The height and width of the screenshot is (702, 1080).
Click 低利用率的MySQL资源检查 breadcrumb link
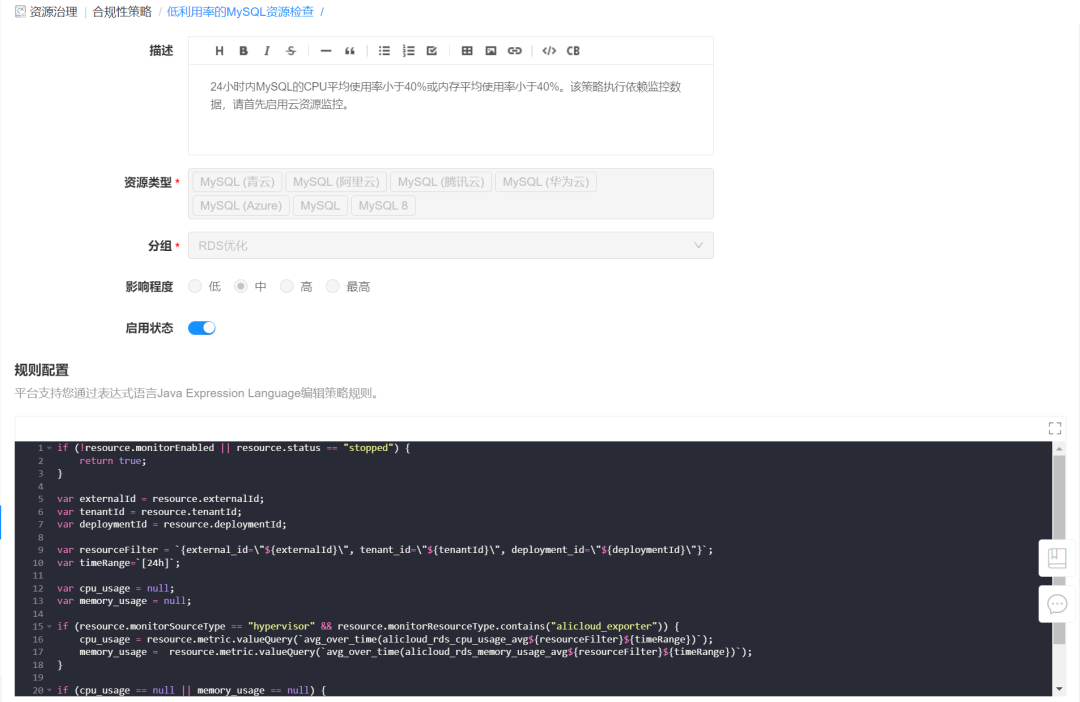pyautogui.click(x=240, y=12)
